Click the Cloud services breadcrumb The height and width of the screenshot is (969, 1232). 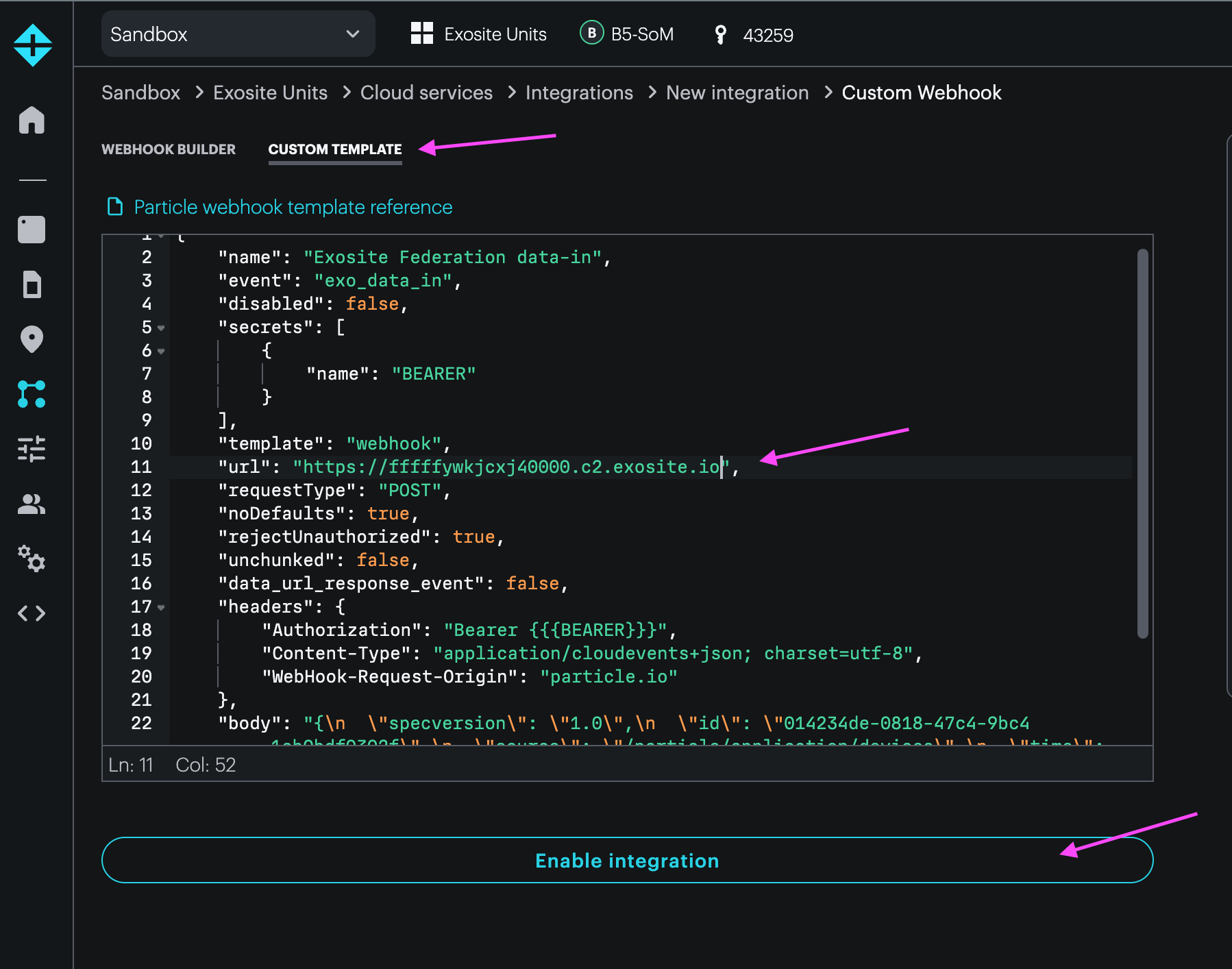426,93
